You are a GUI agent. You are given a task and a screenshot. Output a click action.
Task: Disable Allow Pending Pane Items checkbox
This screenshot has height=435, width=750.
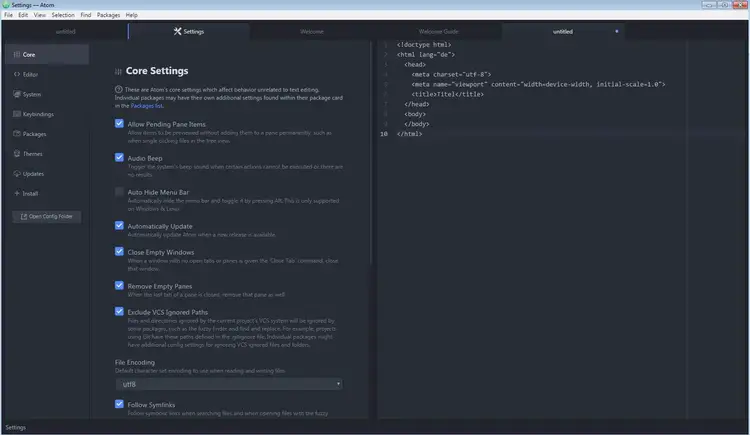click(119, 123)
